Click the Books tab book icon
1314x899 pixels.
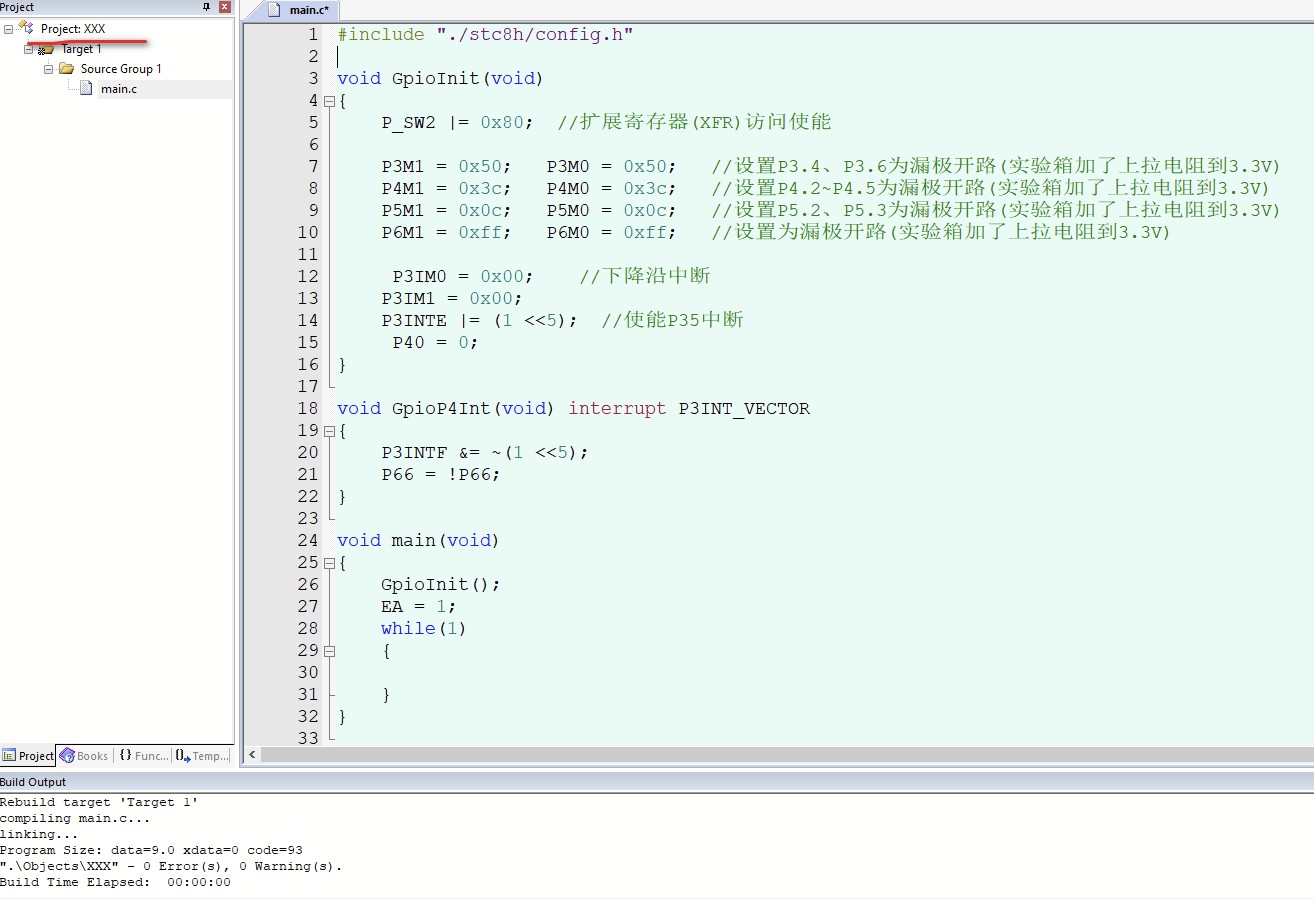click(x=67, y=756)
